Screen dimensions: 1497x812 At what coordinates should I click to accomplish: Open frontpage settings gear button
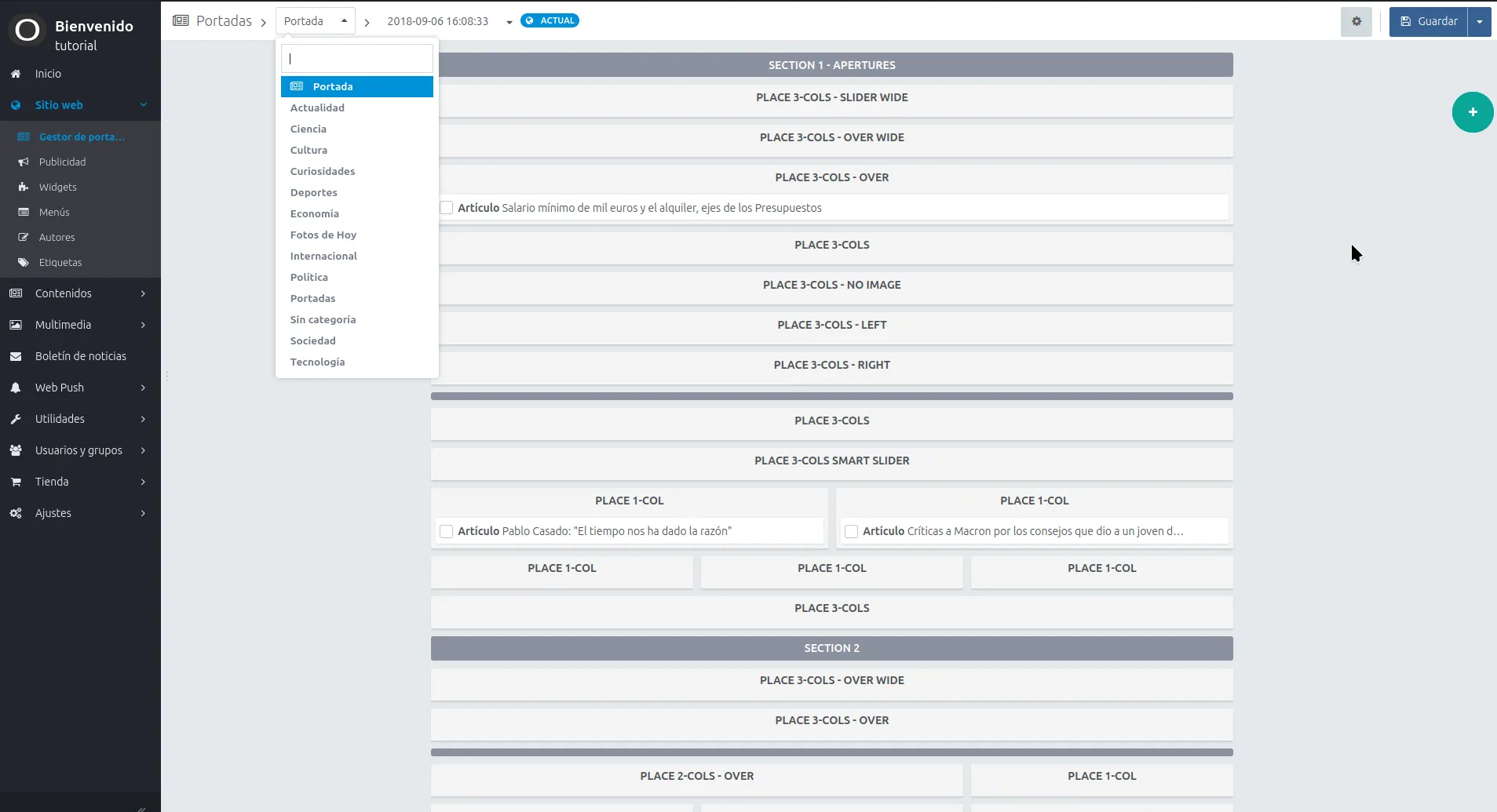coord(1356,21)
